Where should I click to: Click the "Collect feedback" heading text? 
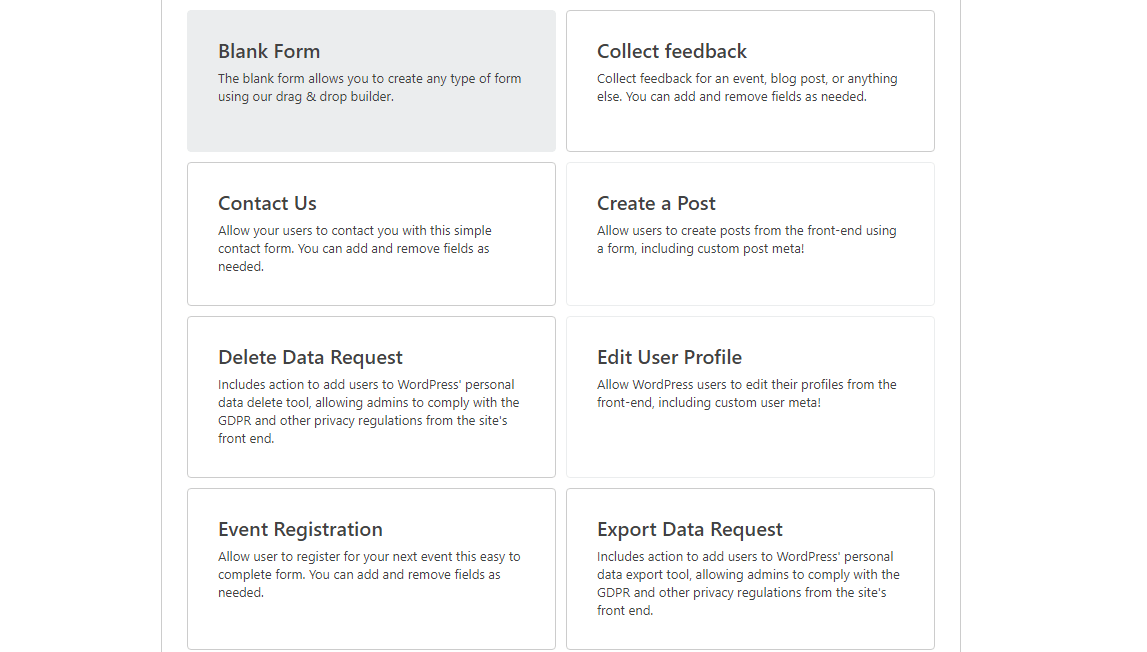[x=672, y=51]
